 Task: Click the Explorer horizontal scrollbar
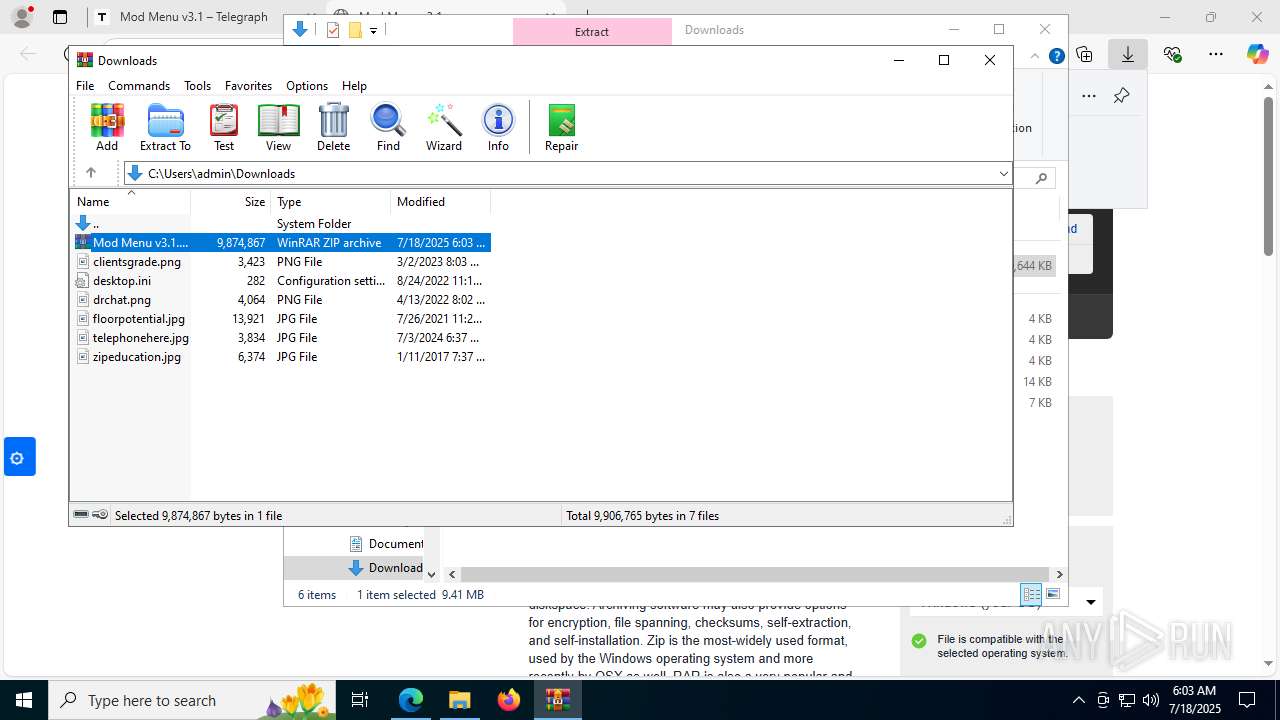[x=755, y=574]
